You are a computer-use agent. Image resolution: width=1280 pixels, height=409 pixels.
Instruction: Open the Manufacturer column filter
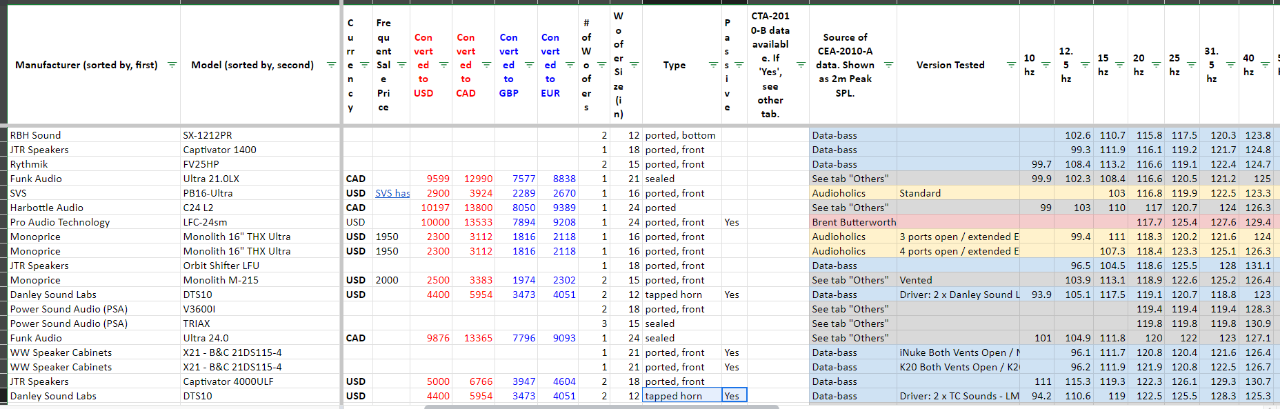tap(171, 65)
